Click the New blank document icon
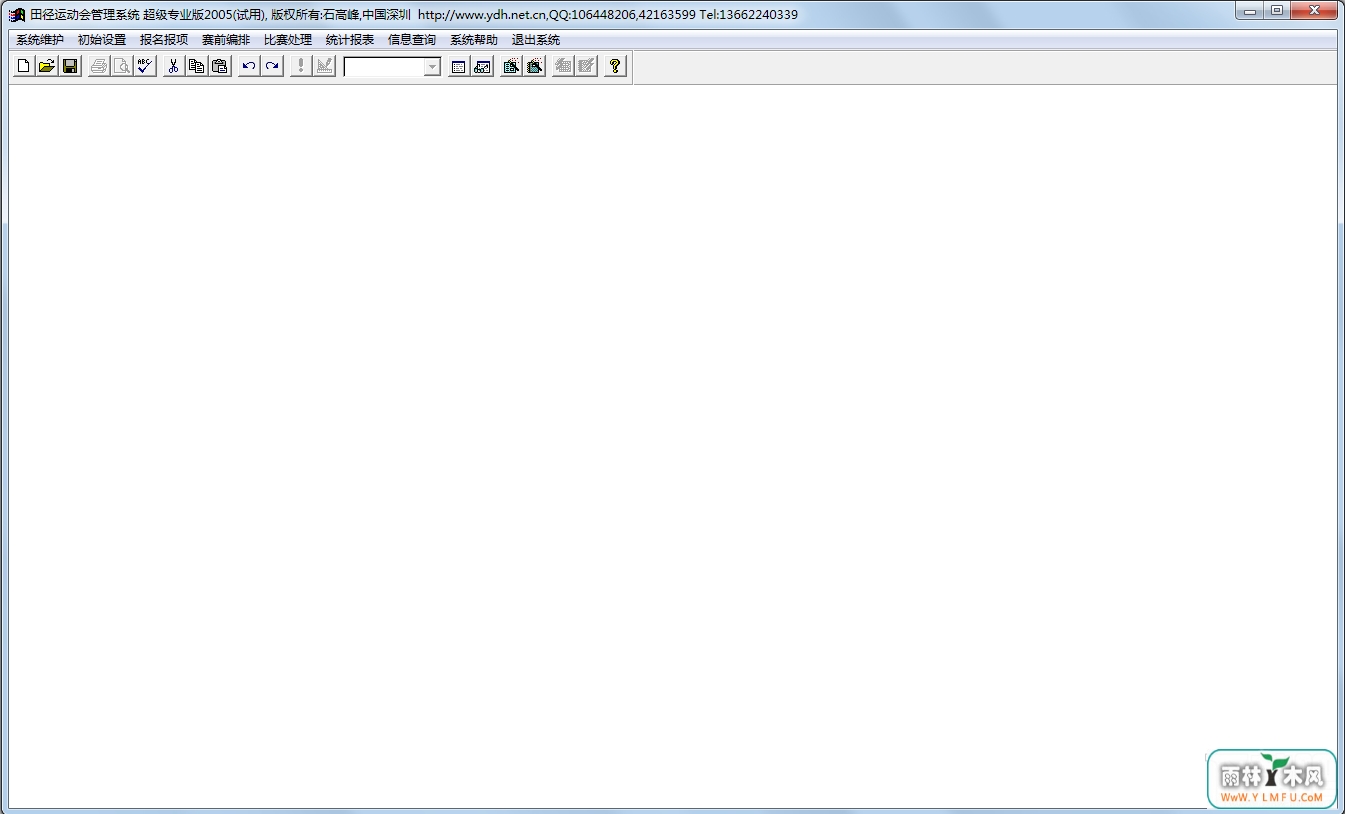The height and width of the screenshot is (814, 1345). pos(24,67)
